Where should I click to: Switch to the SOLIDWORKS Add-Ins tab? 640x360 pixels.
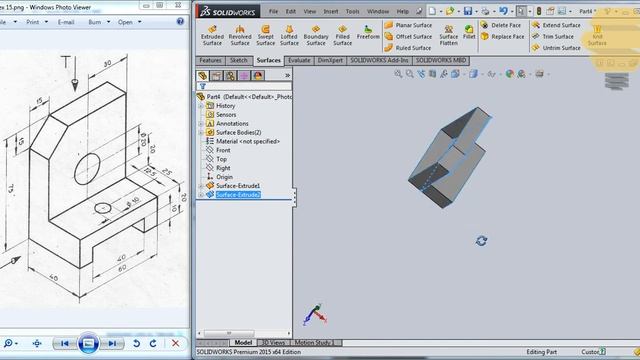point(379,60)
